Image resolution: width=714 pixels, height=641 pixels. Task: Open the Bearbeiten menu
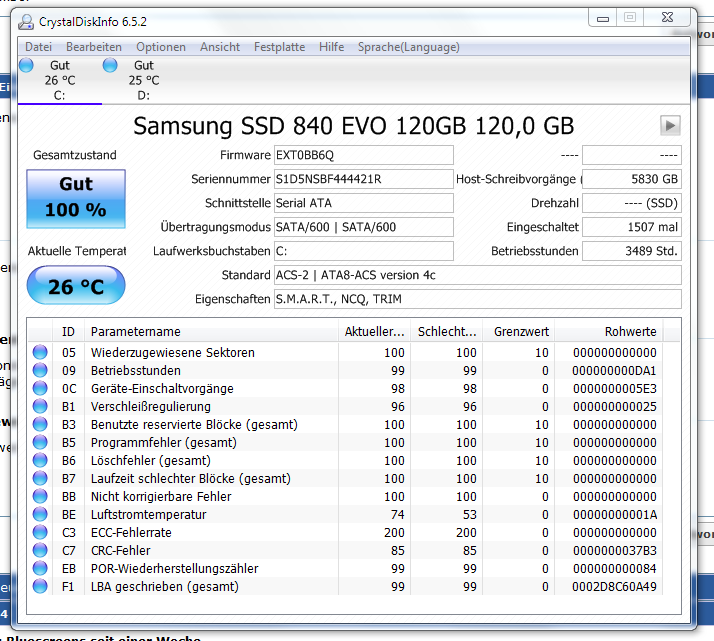[94, 47]
